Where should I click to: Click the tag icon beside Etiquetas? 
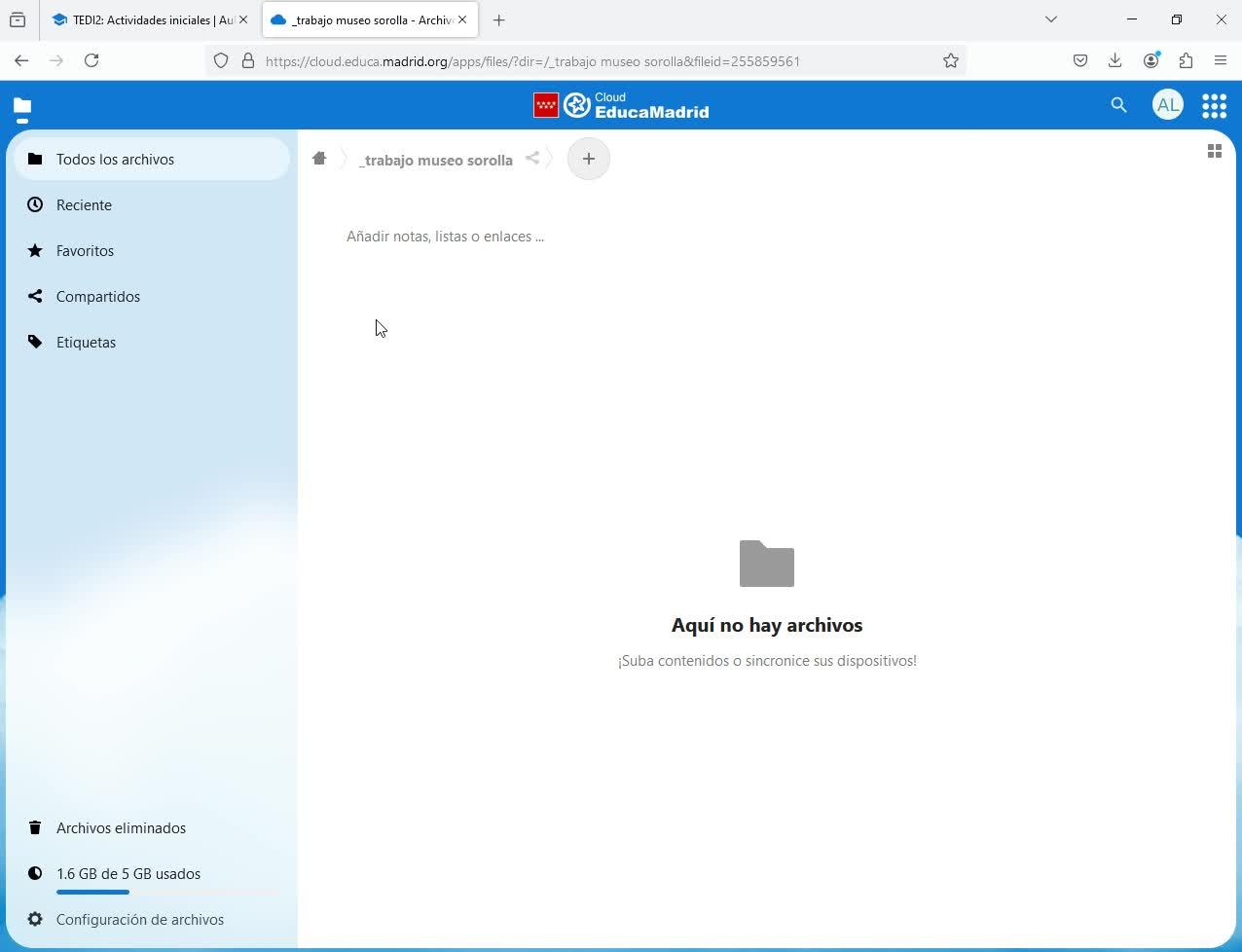point(35,342)
